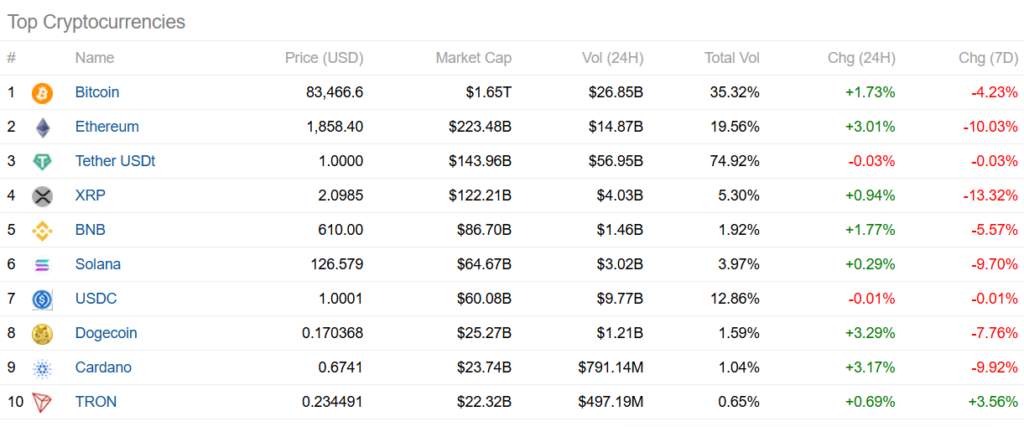Select XRP price 2.0985
The image size is (1024, 427).
[x=341, y=195]
